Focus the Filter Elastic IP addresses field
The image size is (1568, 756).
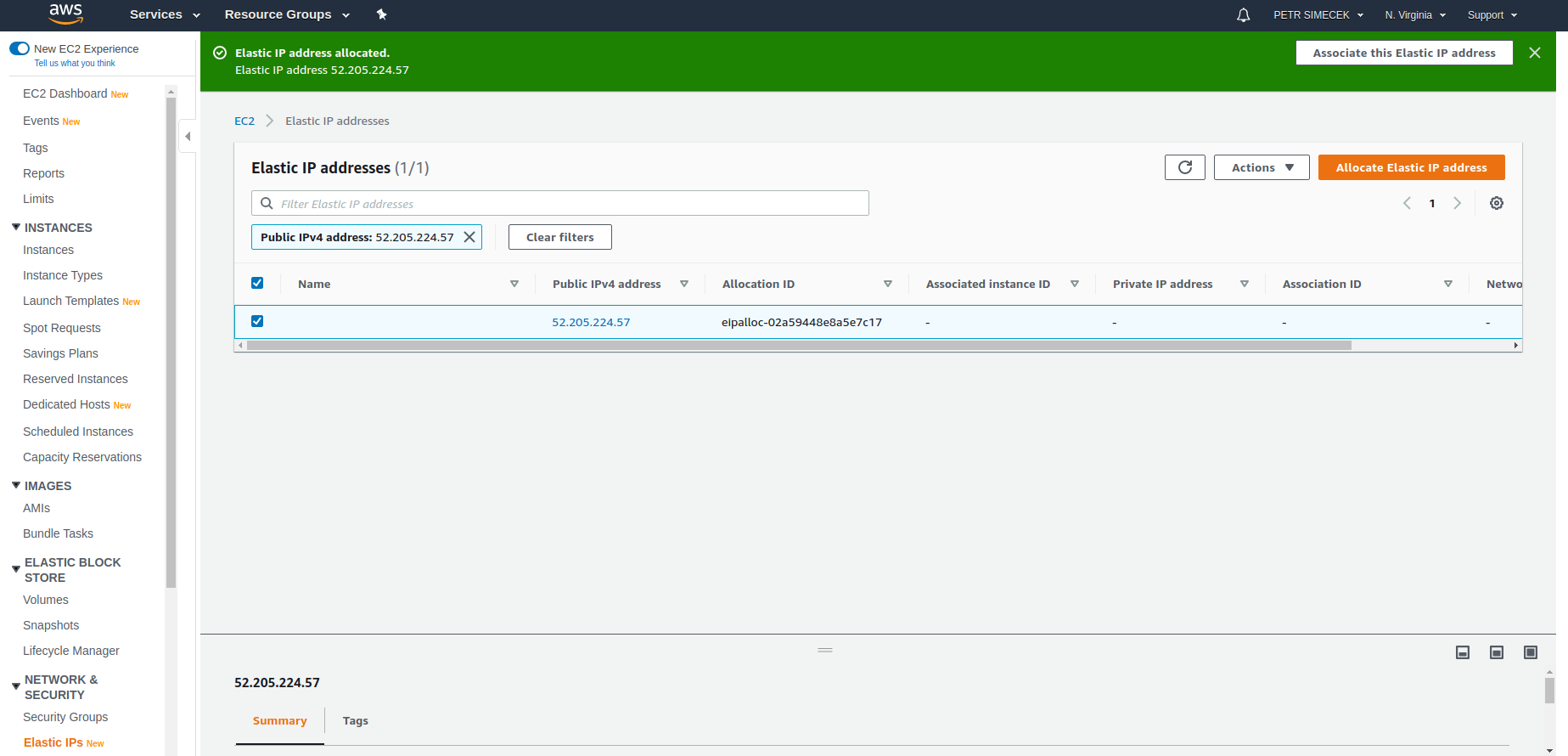(560, 203)
